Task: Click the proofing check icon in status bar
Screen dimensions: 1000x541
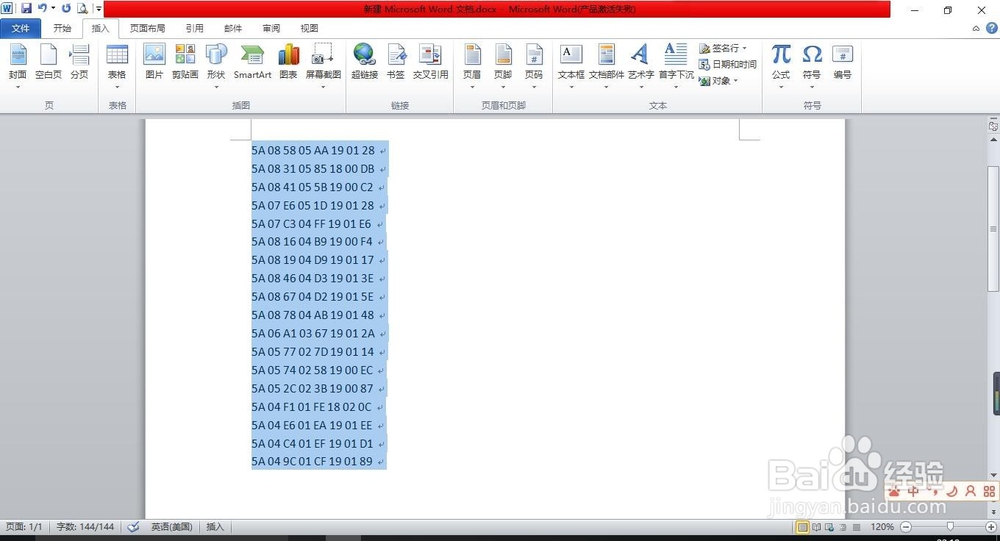Action: [x=133, y=527]
